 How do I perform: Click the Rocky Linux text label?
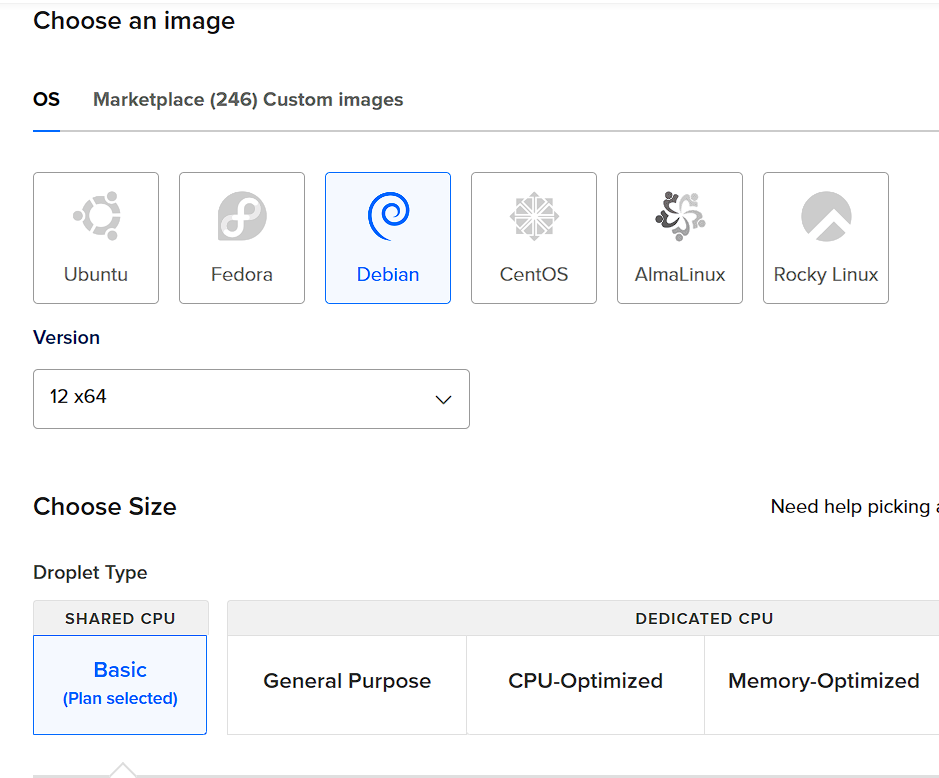826,275
